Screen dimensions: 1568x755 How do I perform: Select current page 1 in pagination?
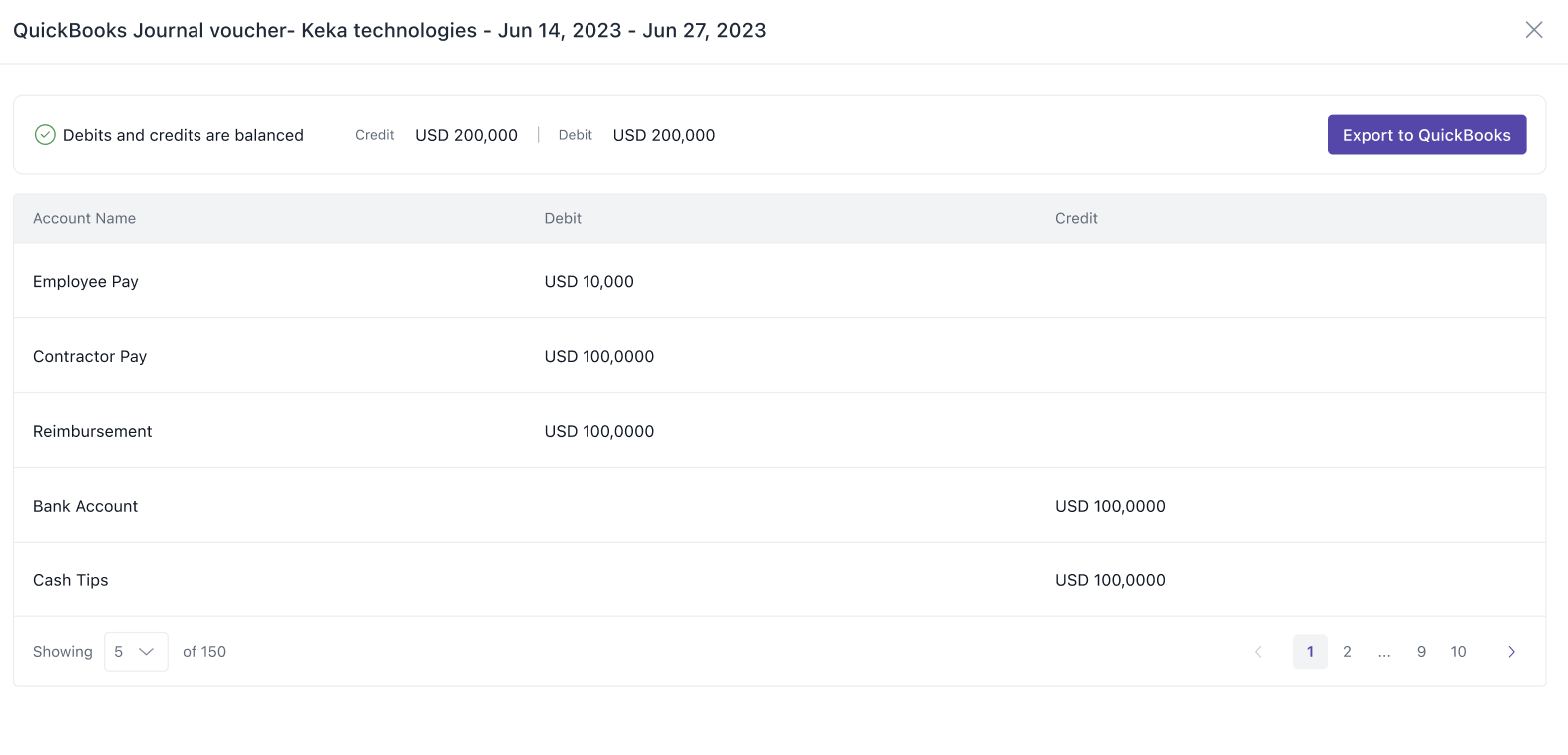click(x=1310, y=652)
